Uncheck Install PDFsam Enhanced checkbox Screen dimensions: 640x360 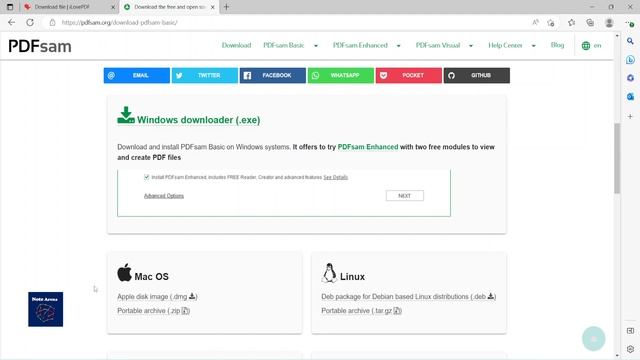(x=147, y=177)
